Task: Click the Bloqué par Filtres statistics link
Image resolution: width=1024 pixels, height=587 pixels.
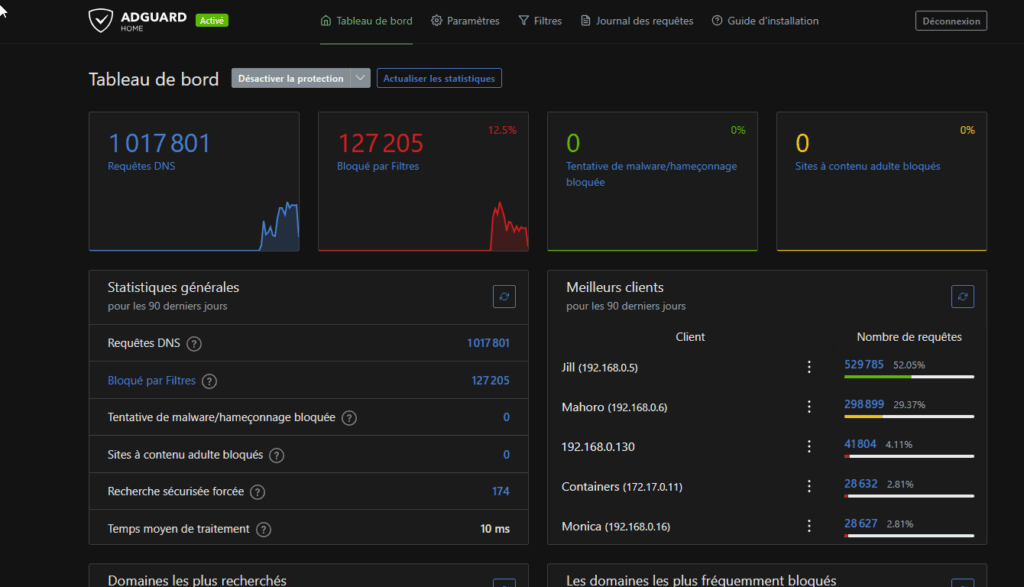Action: coord(152,380)
